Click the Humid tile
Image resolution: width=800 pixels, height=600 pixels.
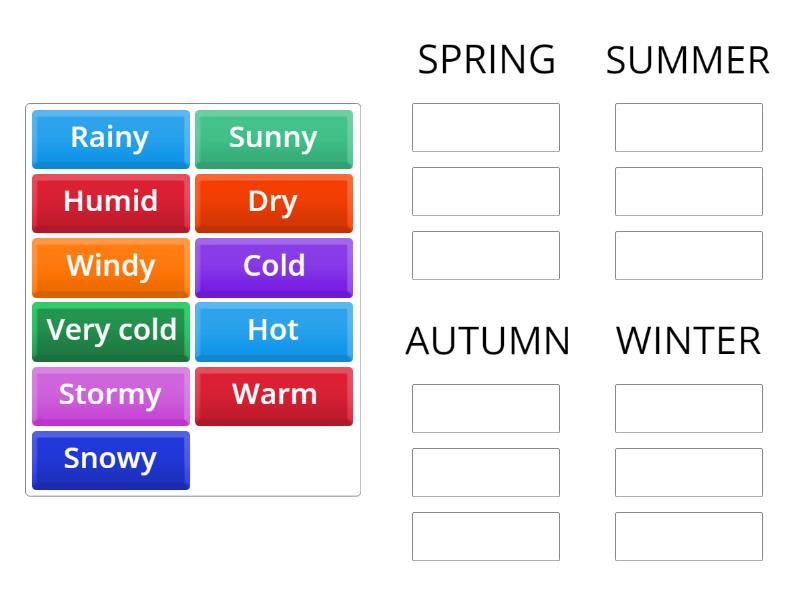(110, 203)
